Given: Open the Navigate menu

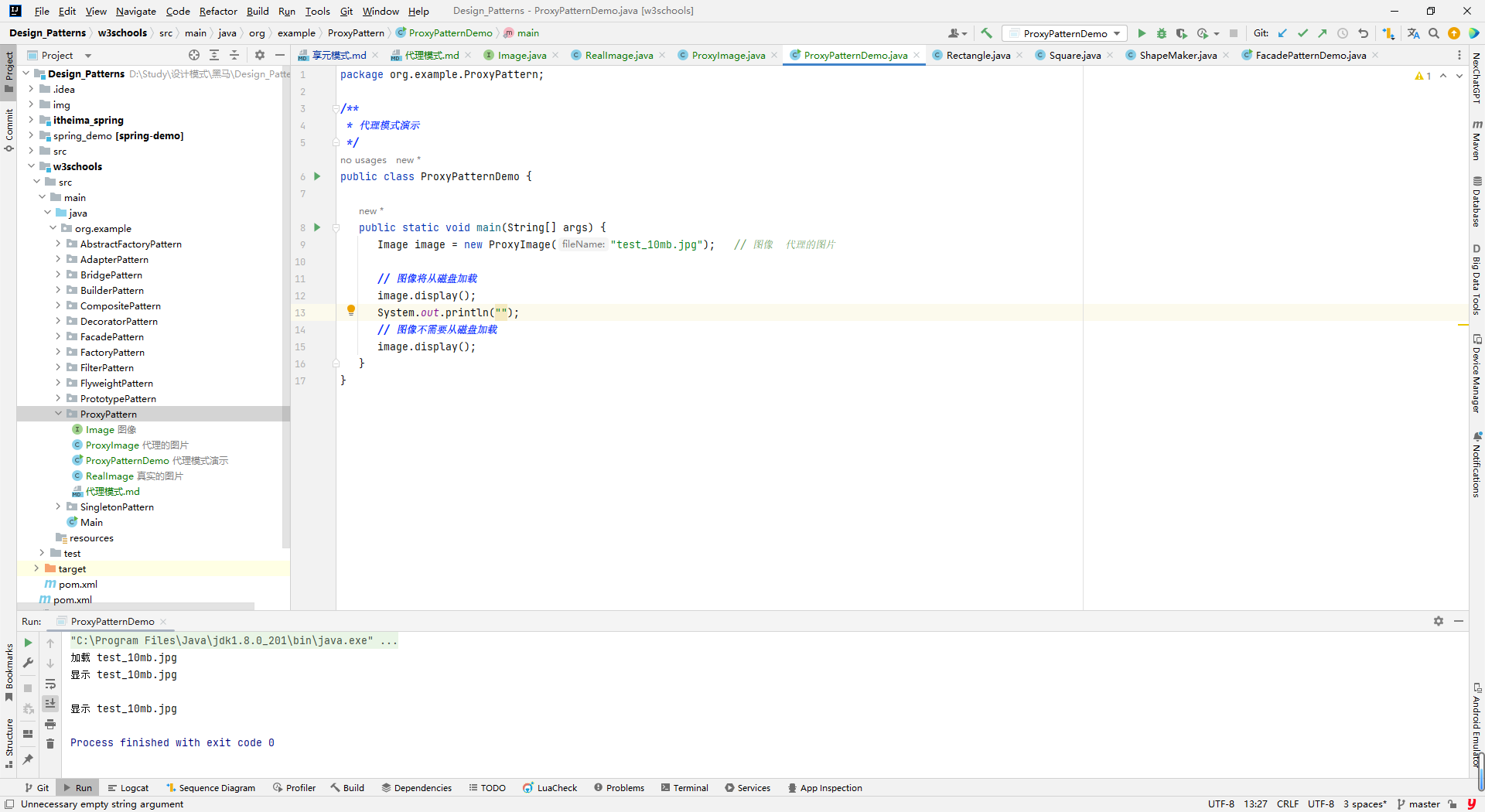Looking at the screenshot, I should [136, 11].
